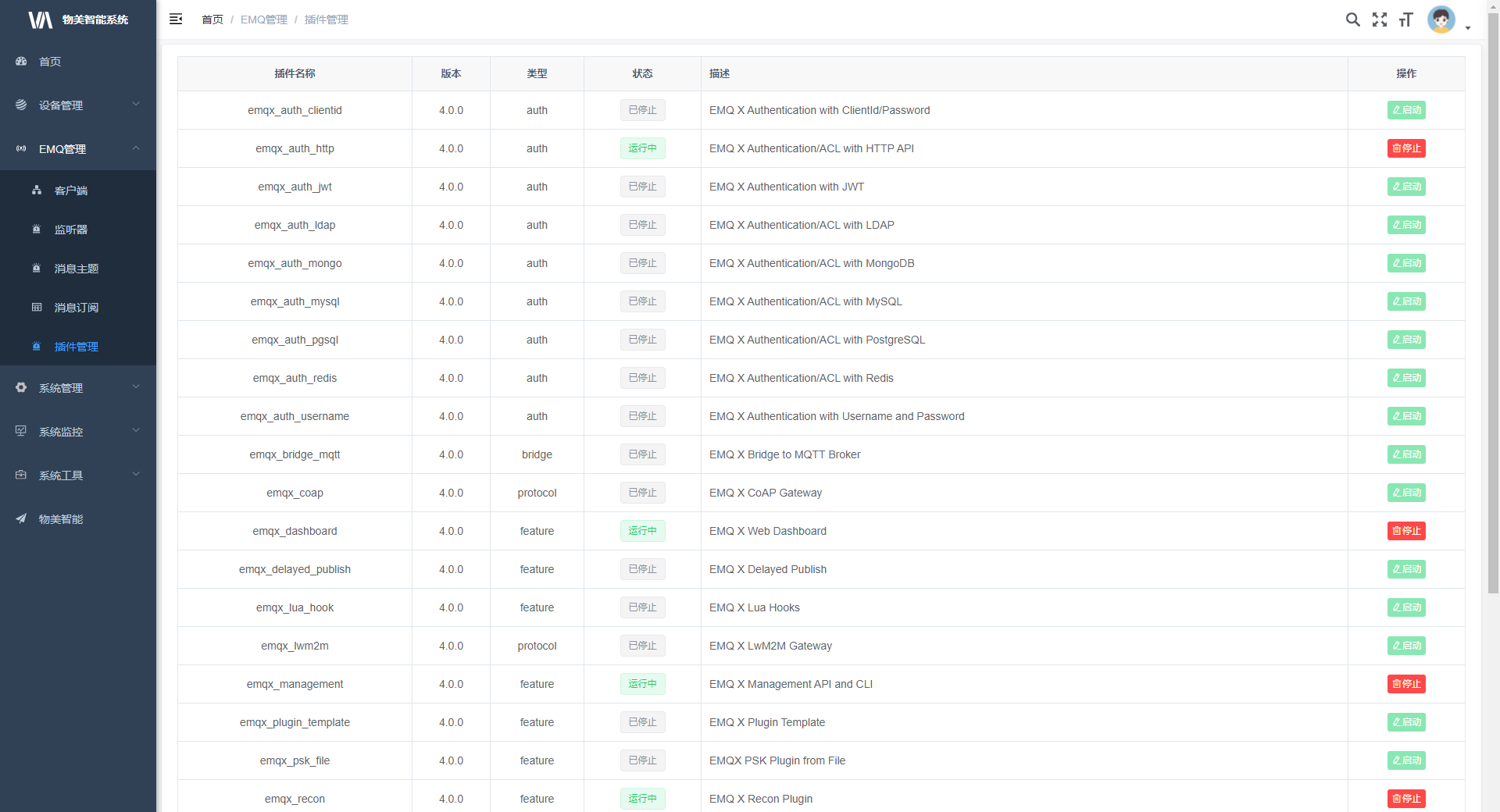
Task: Open the 客户端 submenu item
Action: pyautogui.click(x=71, y=191)
